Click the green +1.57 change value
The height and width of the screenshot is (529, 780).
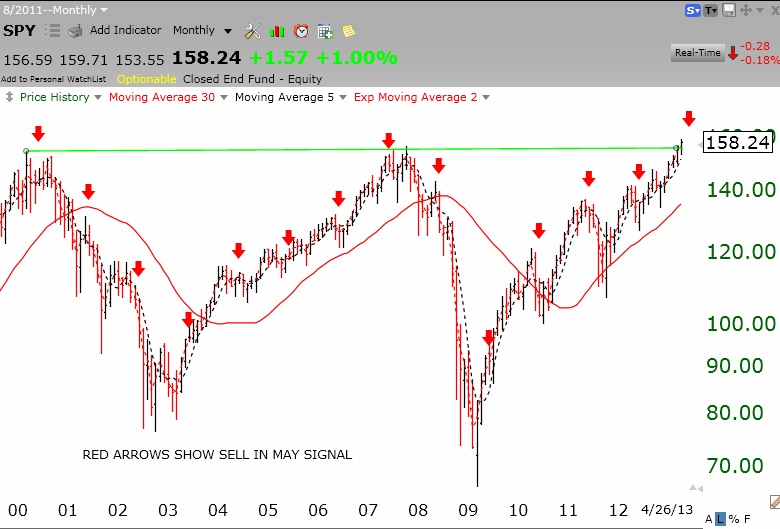(279, 58)
